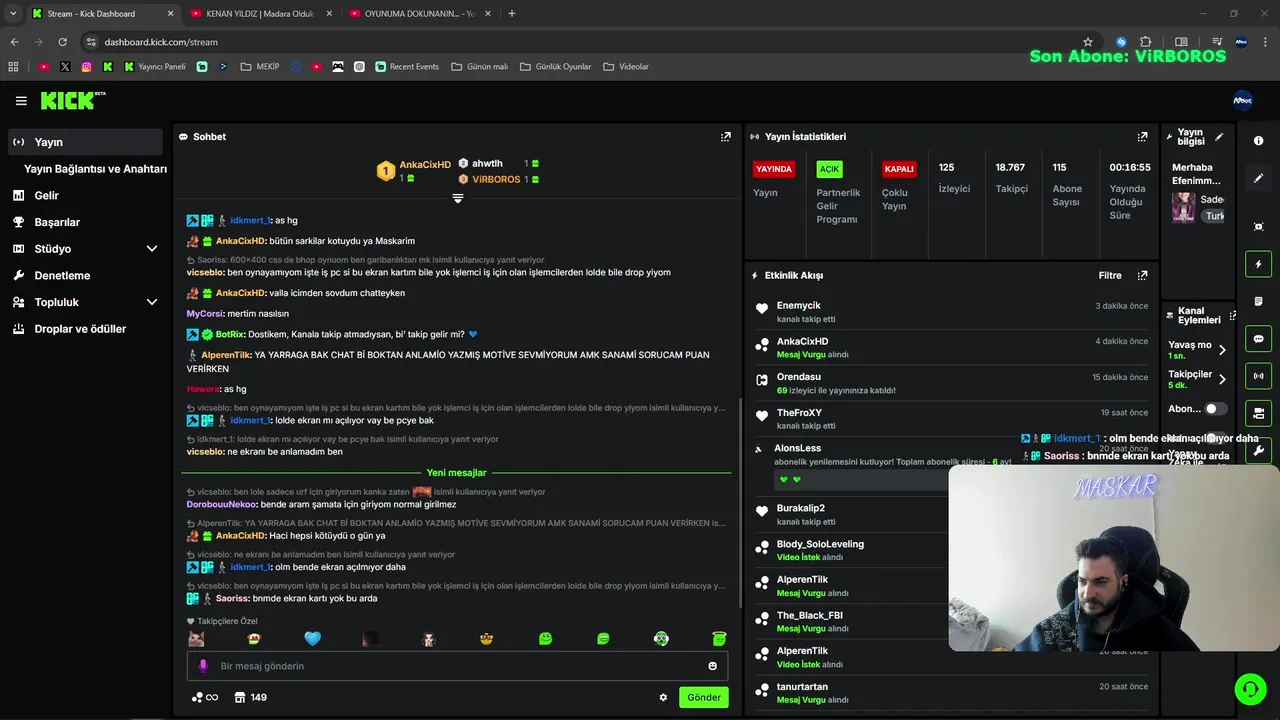Click the X bookmark icon
The height and width of the screenshot is (720, 1280).
click(x=65, y=67)
